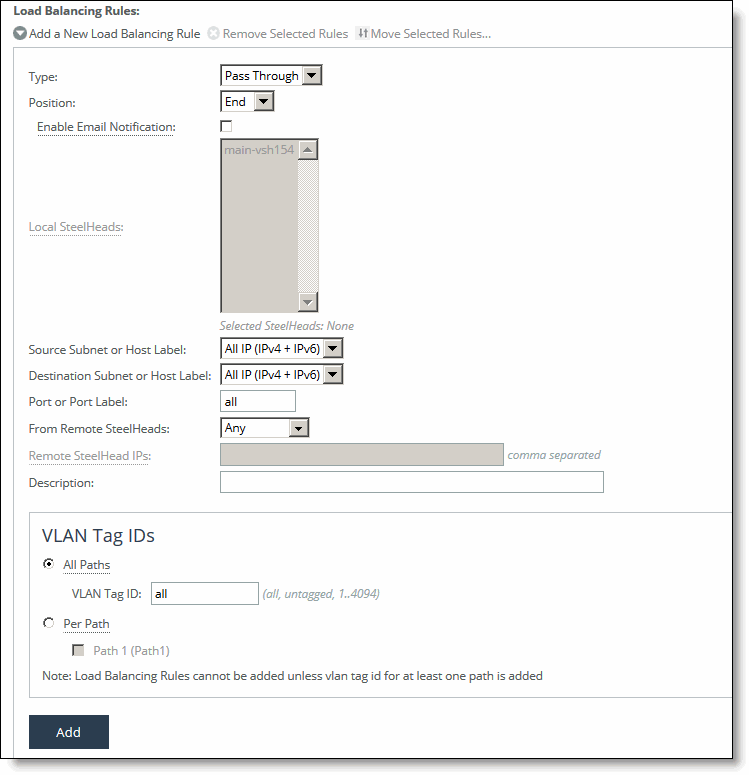Image resolution: width=749 pixels, height=775 pixels.
Task: Click the Local SteelHeads label
Action: [x=76, y=227]
